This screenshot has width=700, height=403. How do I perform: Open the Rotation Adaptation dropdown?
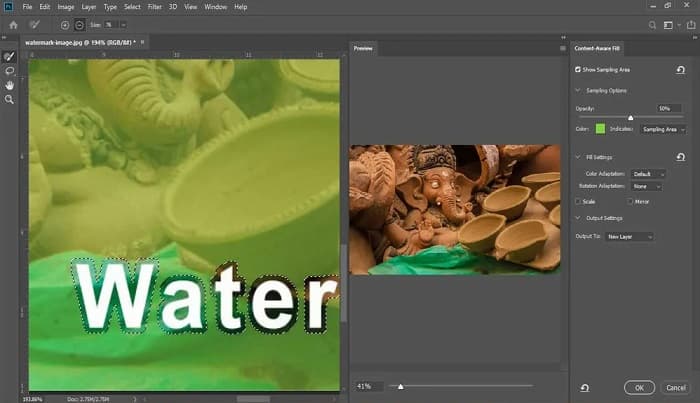click(646, 187)
